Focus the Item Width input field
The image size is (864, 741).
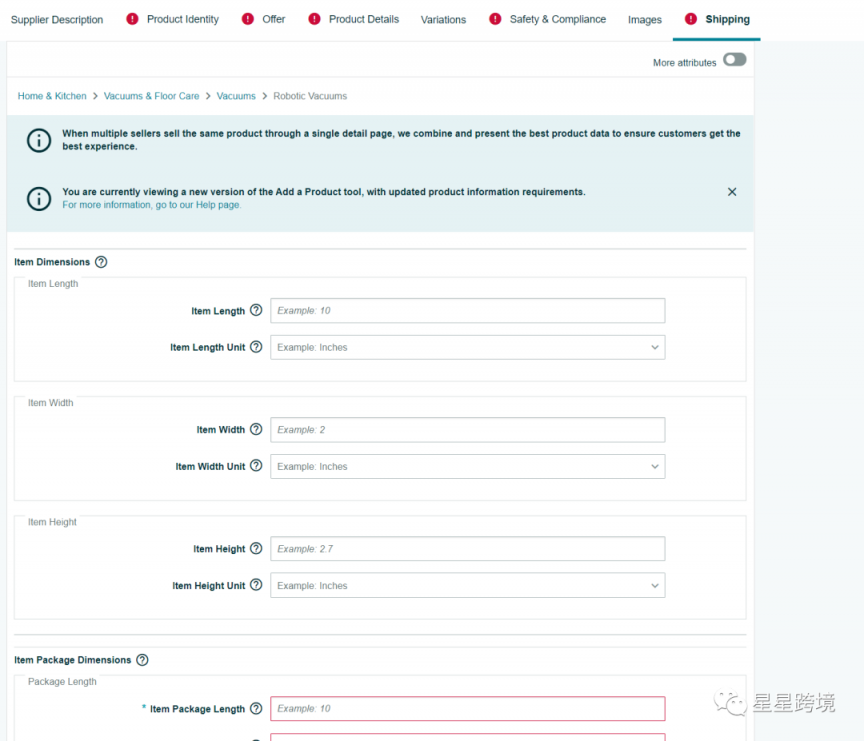pyautogui.click(x=467, y=430)
